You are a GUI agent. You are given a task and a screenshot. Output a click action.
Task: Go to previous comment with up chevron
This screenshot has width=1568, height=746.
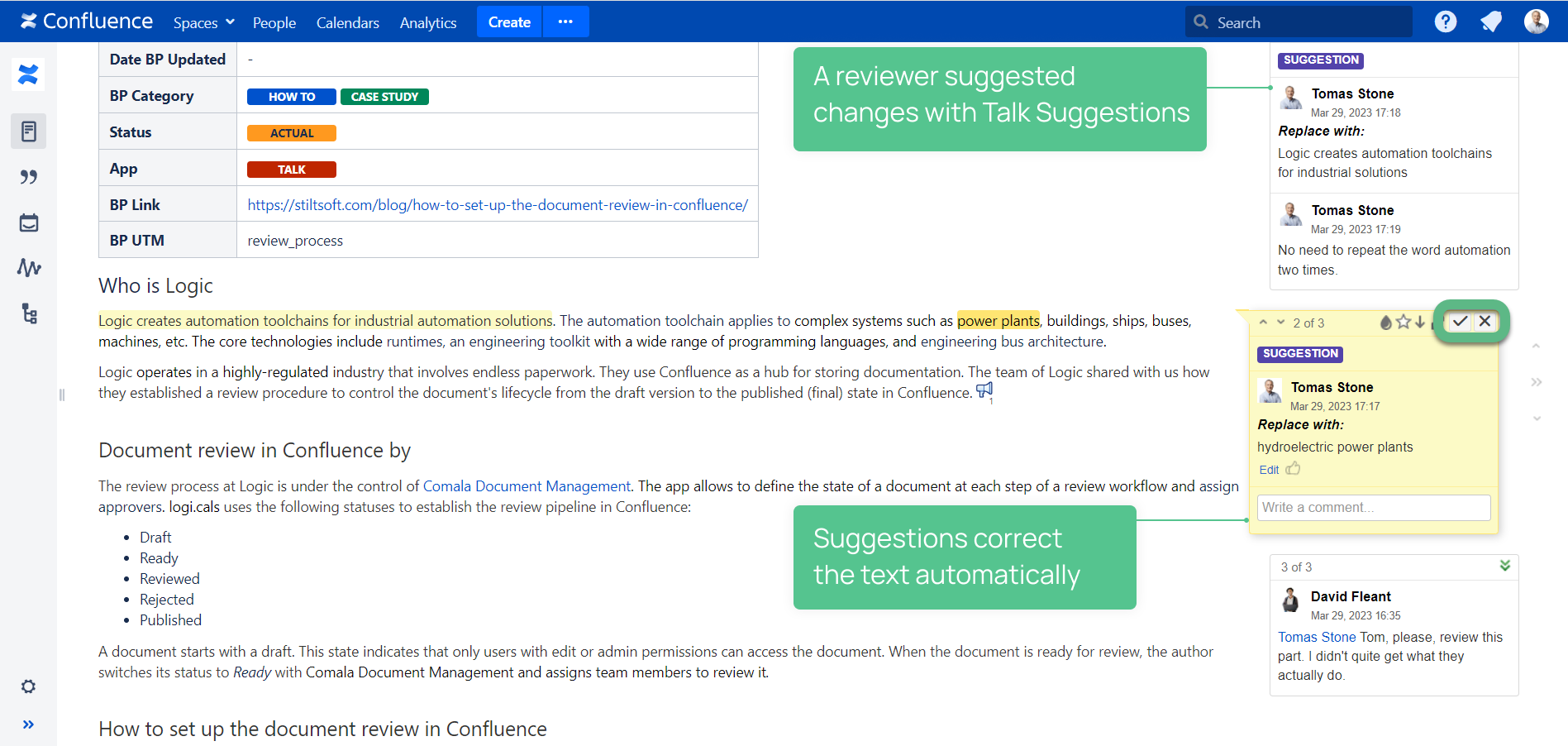tap(1263, 323)
